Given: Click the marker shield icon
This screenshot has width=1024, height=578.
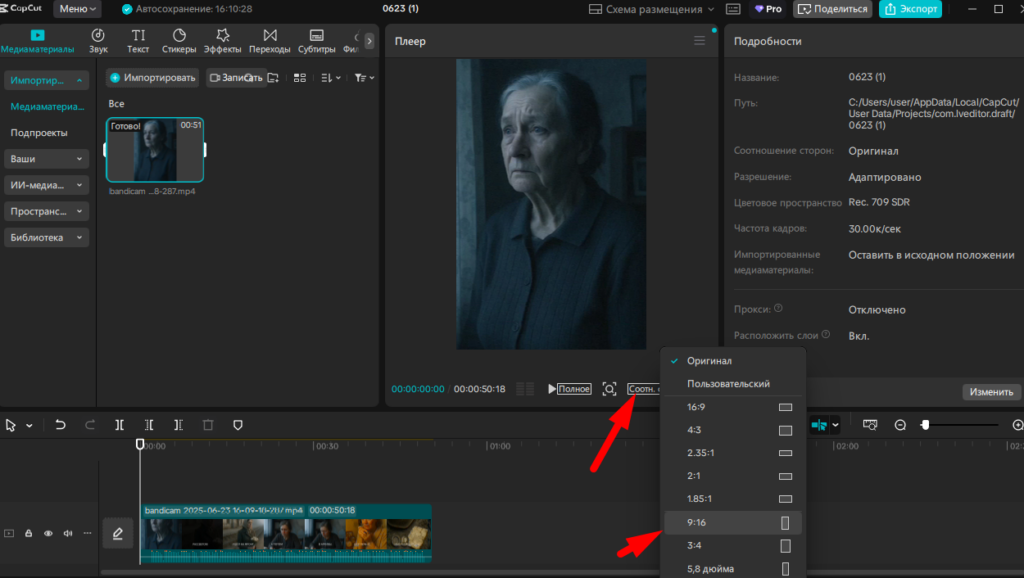Looking at the screenshot, I should click(238, 425).
